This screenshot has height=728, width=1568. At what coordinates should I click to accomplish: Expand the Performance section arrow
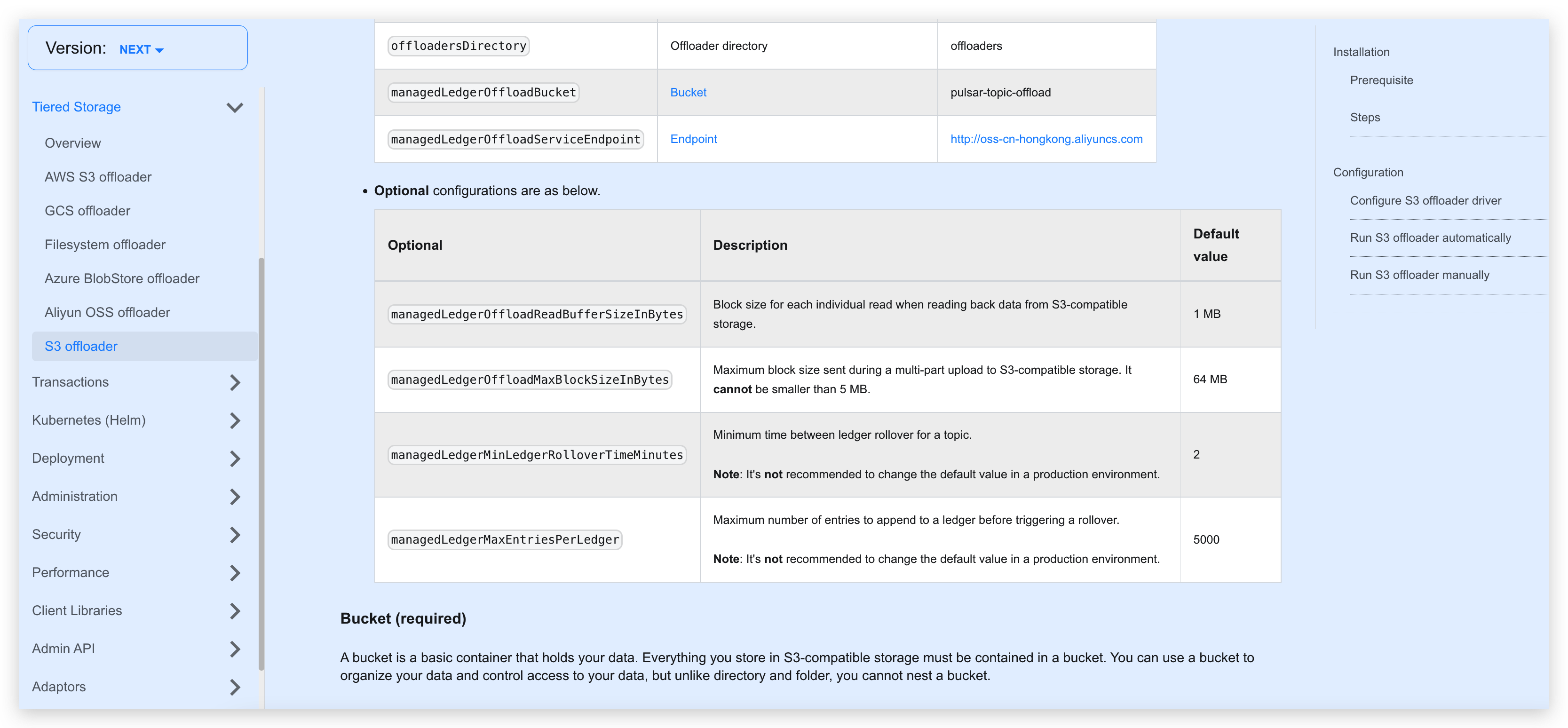[235, 573]
